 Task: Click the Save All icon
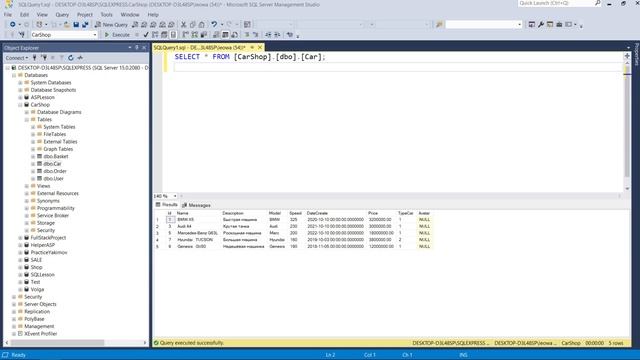[x=85, y=24]
